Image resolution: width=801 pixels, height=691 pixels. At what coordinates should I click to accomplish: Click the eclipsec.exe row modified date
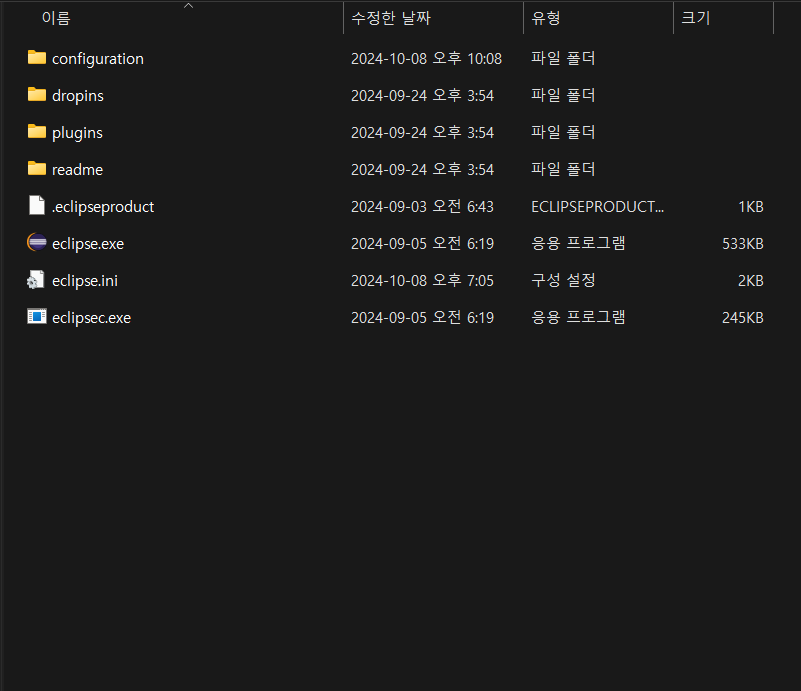pos(422,318)
